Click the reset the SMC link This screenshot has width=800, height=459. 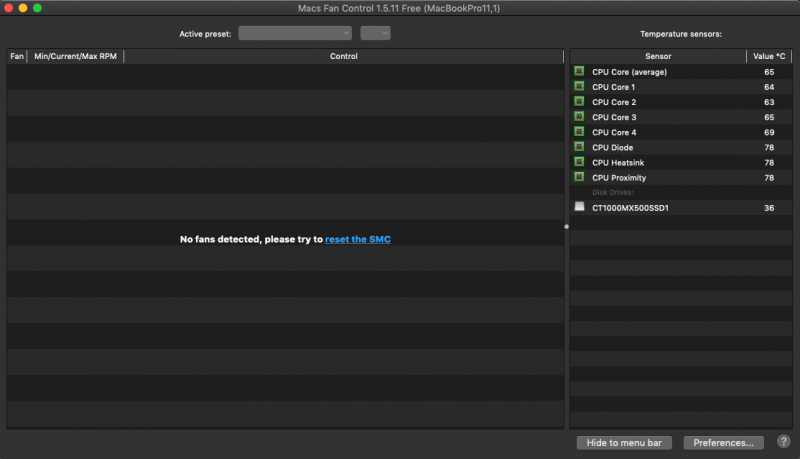coord(358,239)
